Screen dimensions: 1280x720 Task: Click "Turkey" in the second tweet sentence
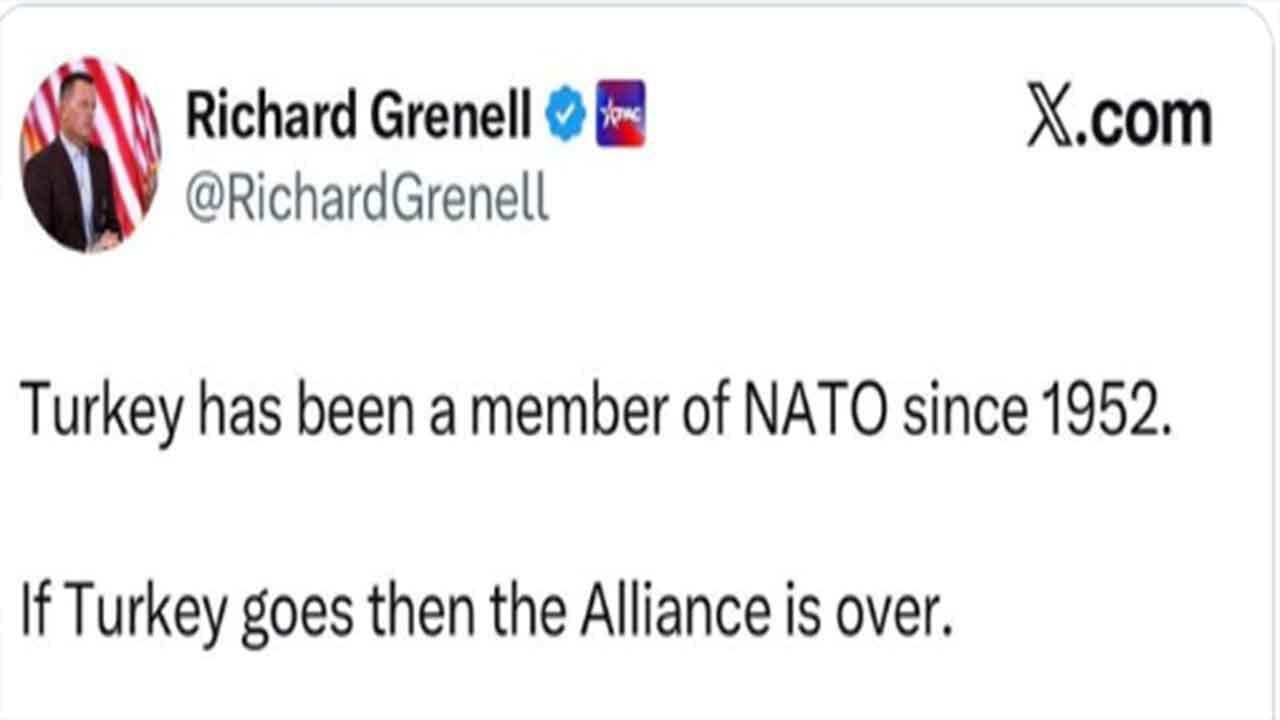coord(143,613)
